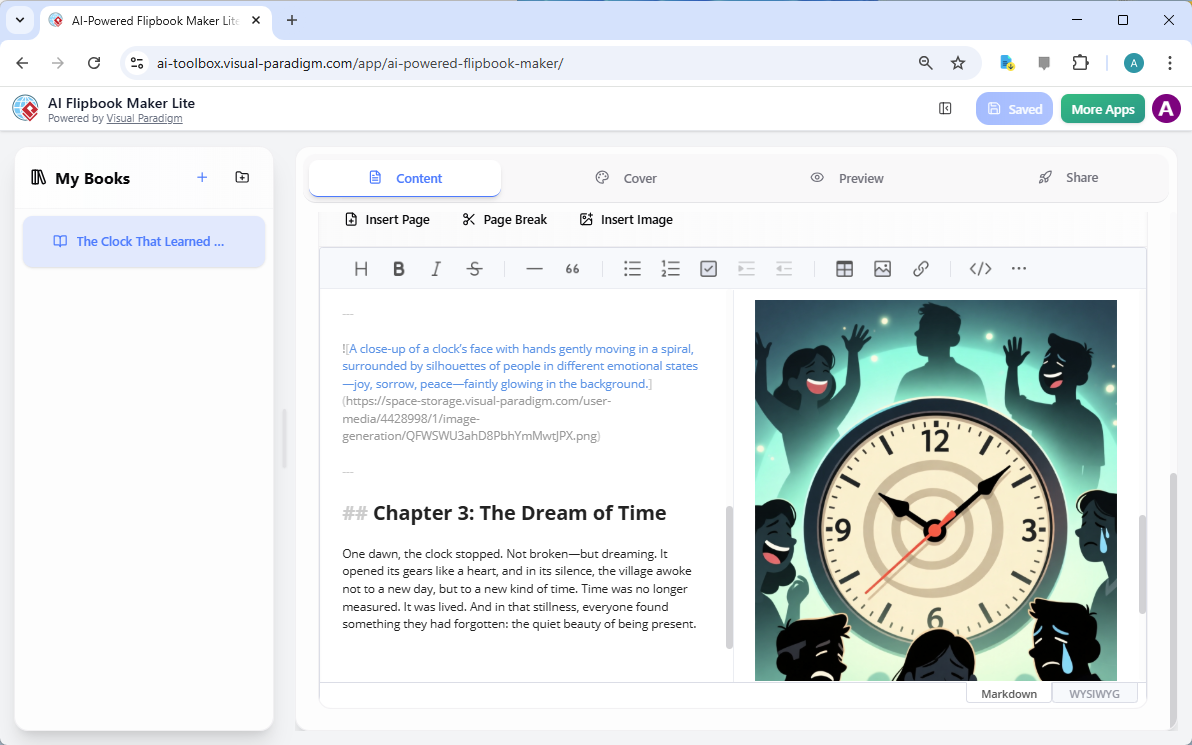This screenshot has height=745, width=1192.
Task: Open the code block tool
Action: click(x=979, y=268)
